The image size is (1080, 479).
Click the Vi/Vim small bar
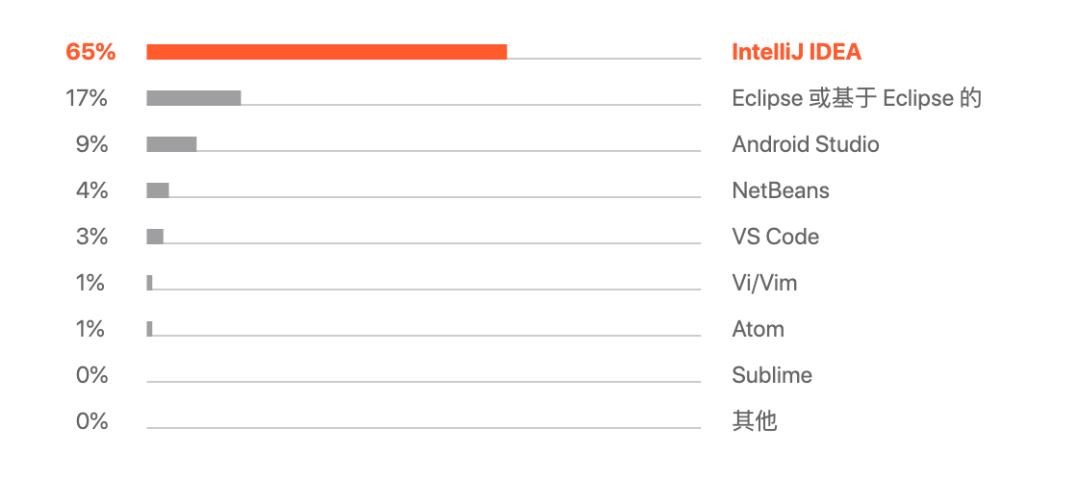click(149, 283)
